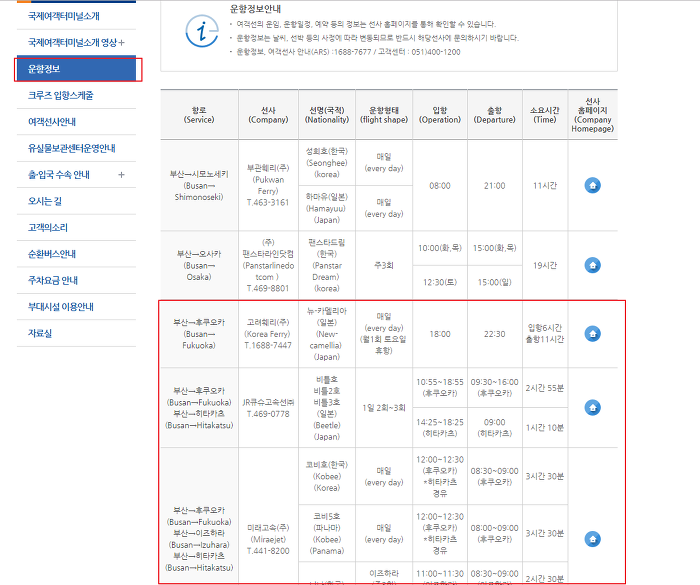Select the Panstarlinedotcom T.469-8801 cell
This screenshot has width=700, height=585.
pos(268,265)
